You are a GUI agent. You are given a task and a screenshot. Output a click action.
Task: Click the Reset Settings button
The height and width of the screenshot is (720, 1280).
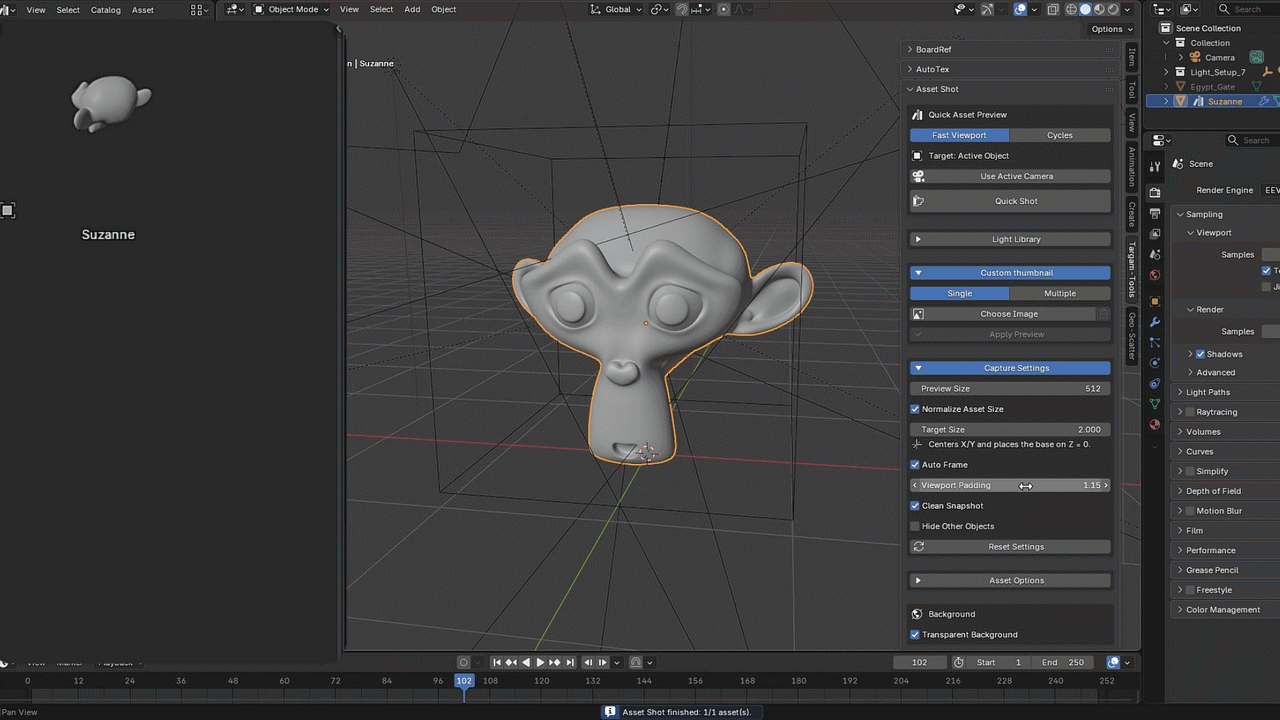point(1010,547)
